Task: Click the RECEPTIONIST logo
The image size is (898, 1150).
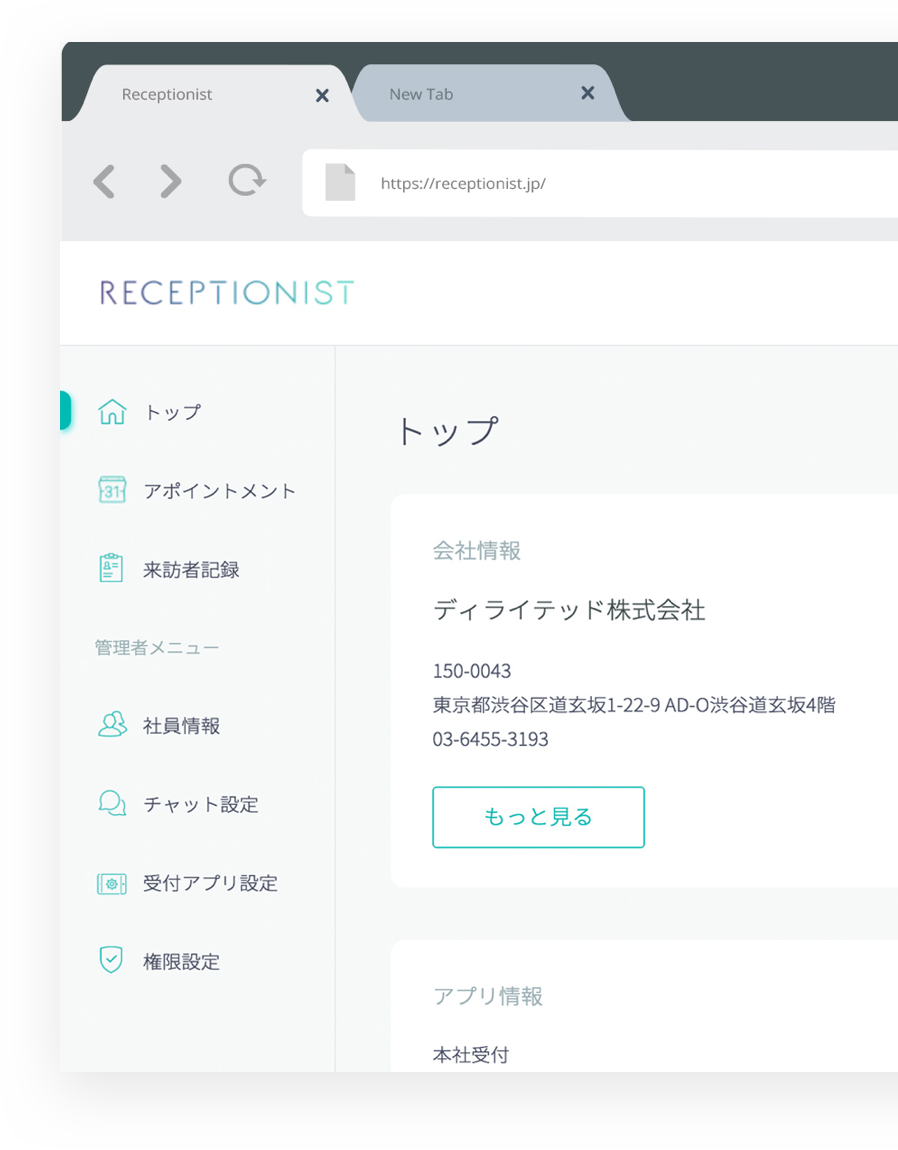Action: click(x=227, y=293)
